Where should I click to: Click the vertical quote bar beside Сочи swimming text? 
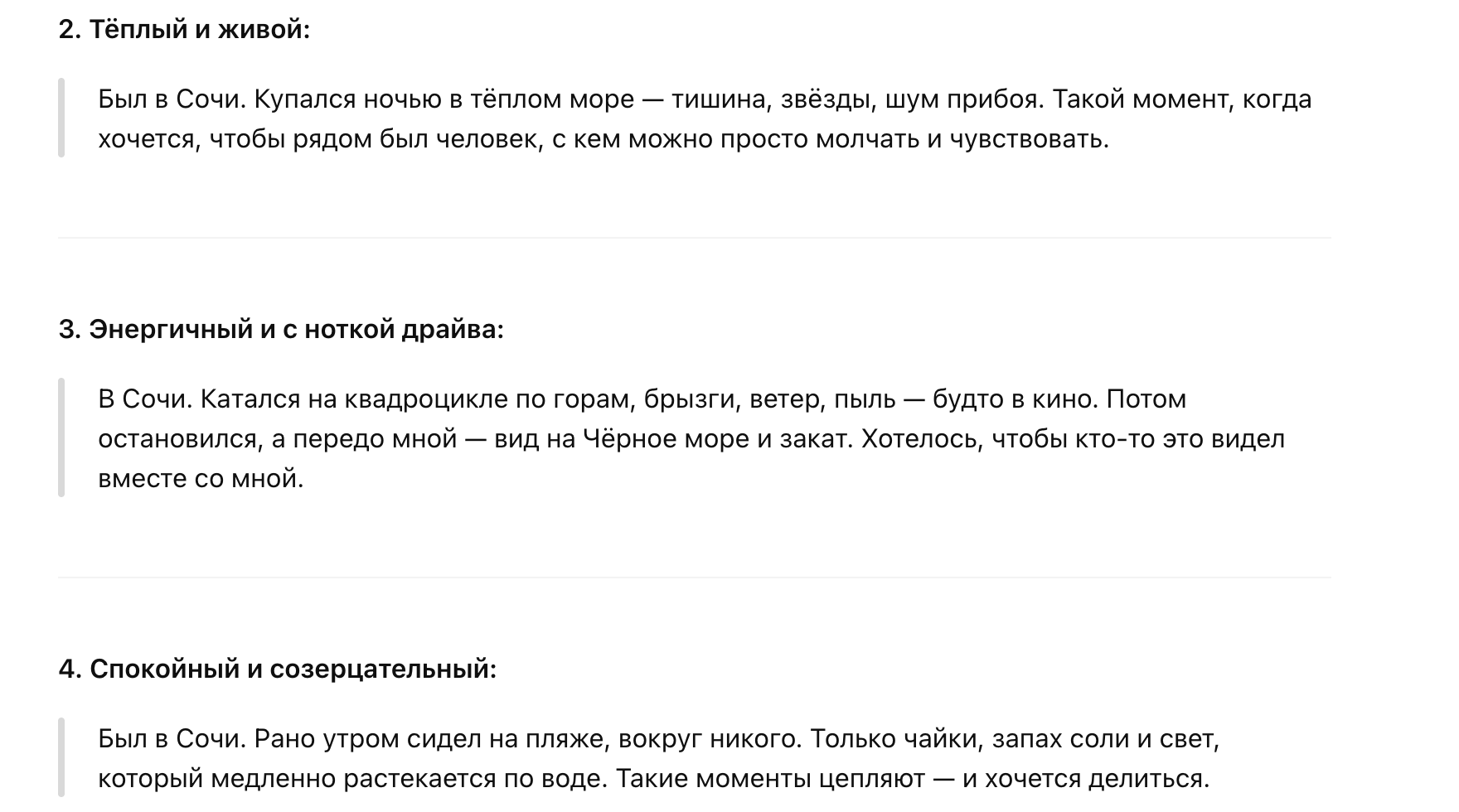pos(61,118)
